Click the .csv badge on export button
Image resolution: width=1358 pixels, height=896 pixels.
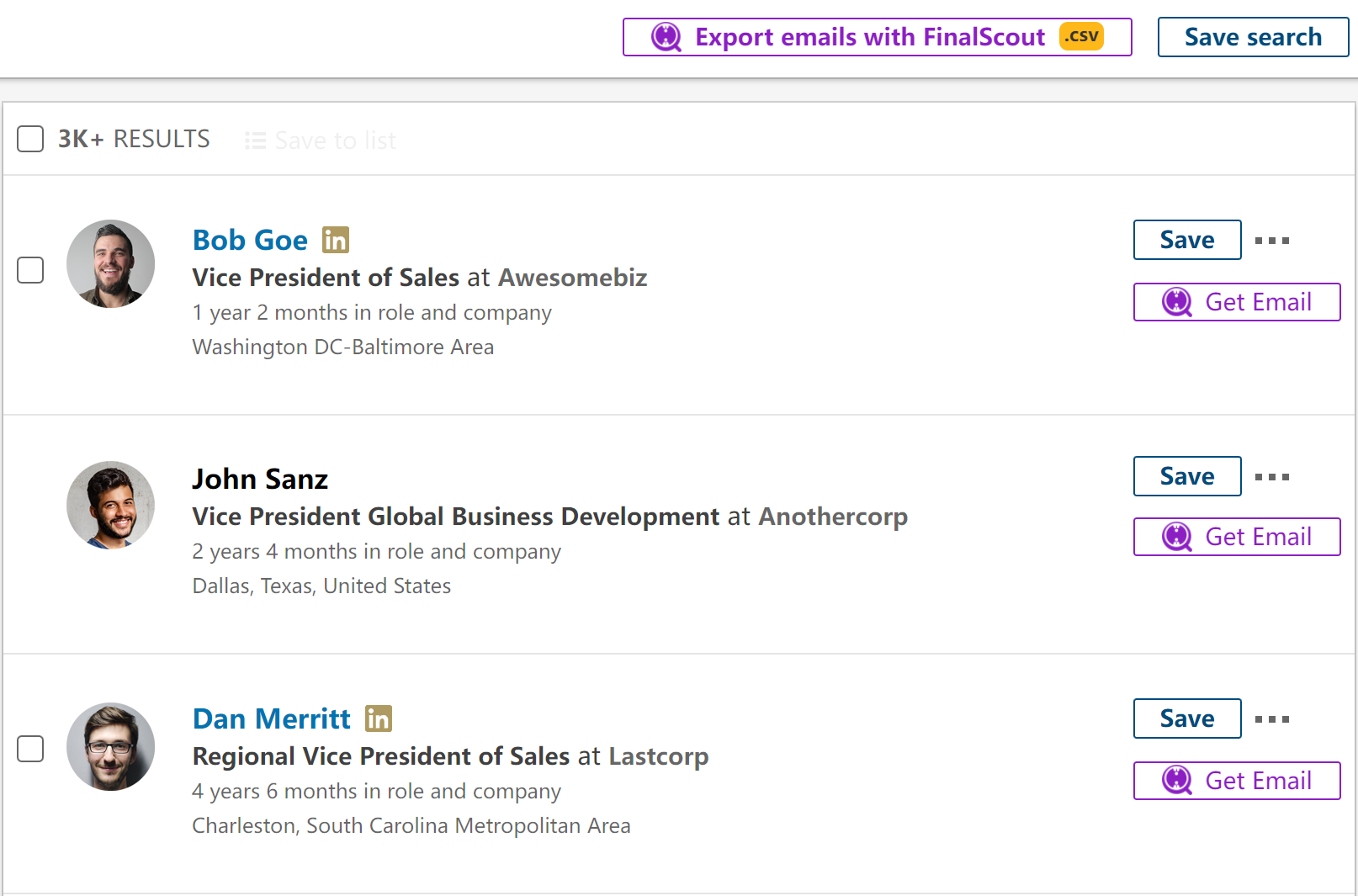click(1081, 36)
